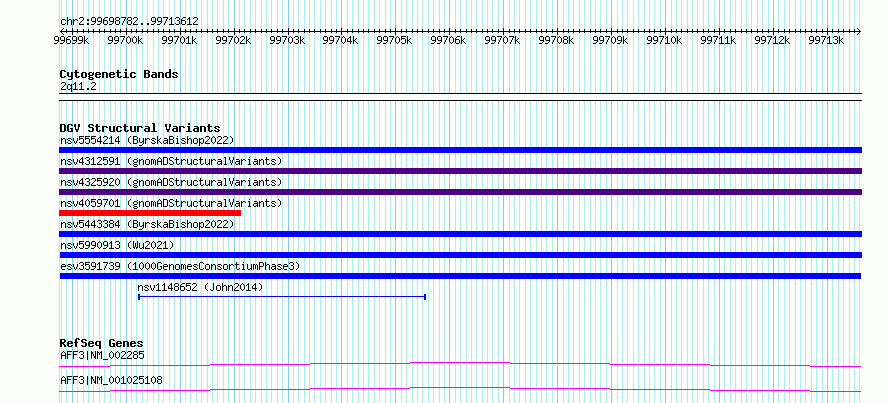Screen dimensions: 890x403
Task: Click the 2q11.2 cytogenetic band line
Action: [x=460, y=97]
